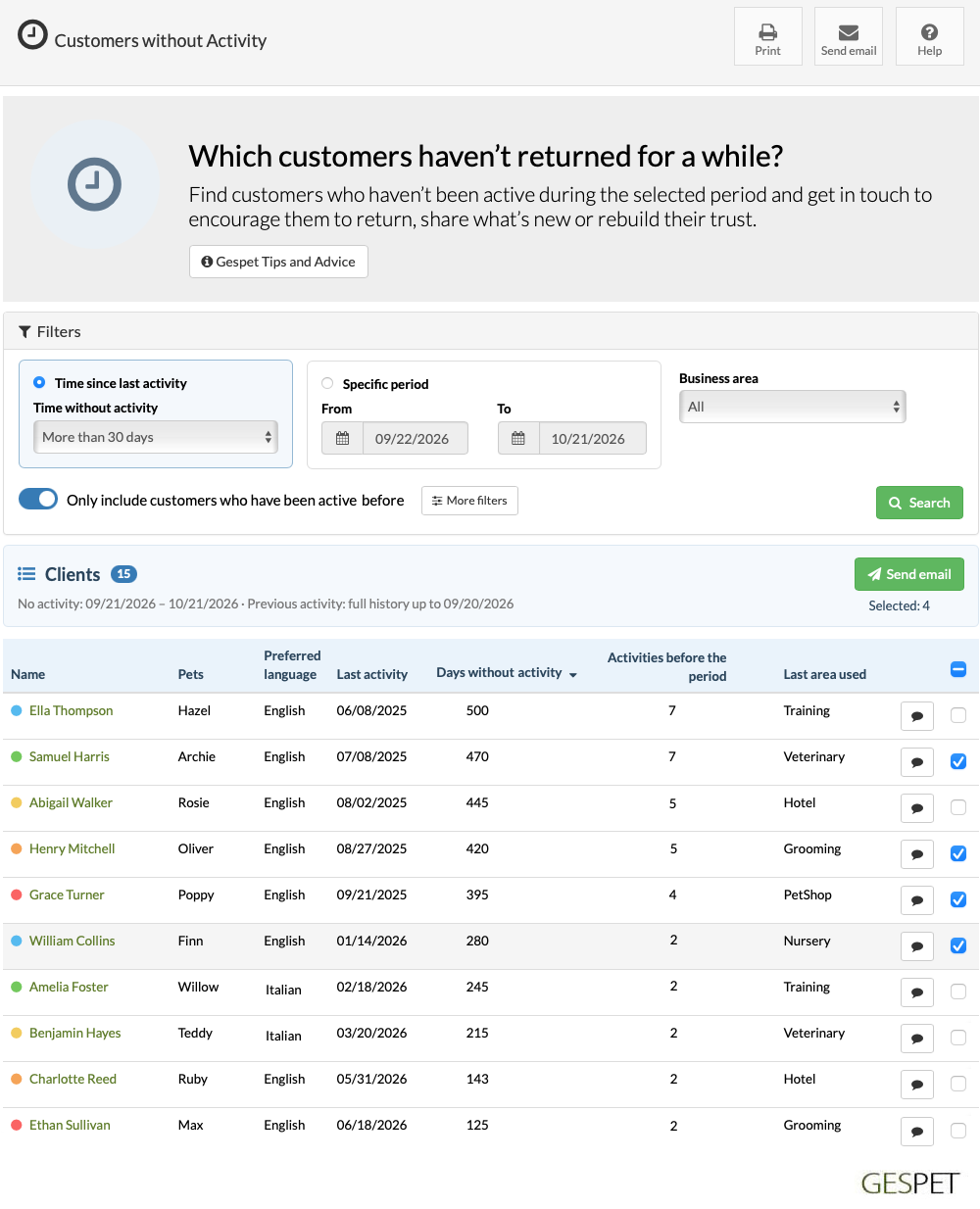Uncheck the box for Samuel Harris

tap(958, 761)
